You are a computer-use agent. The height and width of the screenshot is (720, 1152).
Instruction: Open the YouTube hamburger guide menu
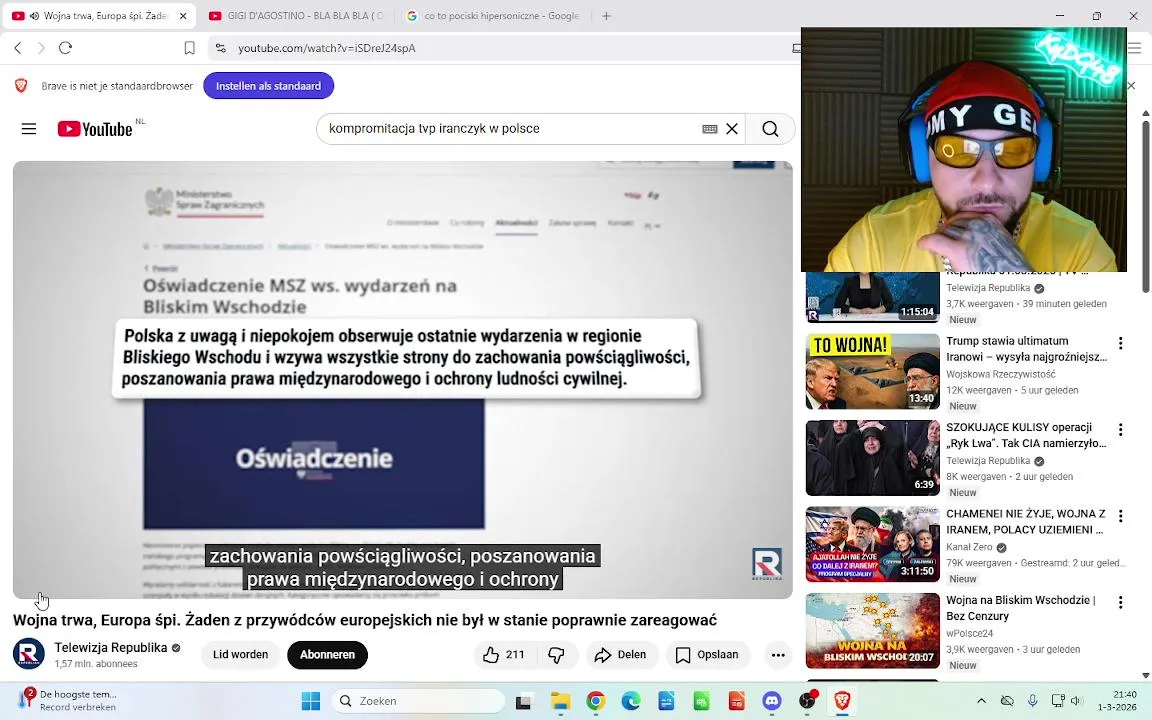click(29, 129)
